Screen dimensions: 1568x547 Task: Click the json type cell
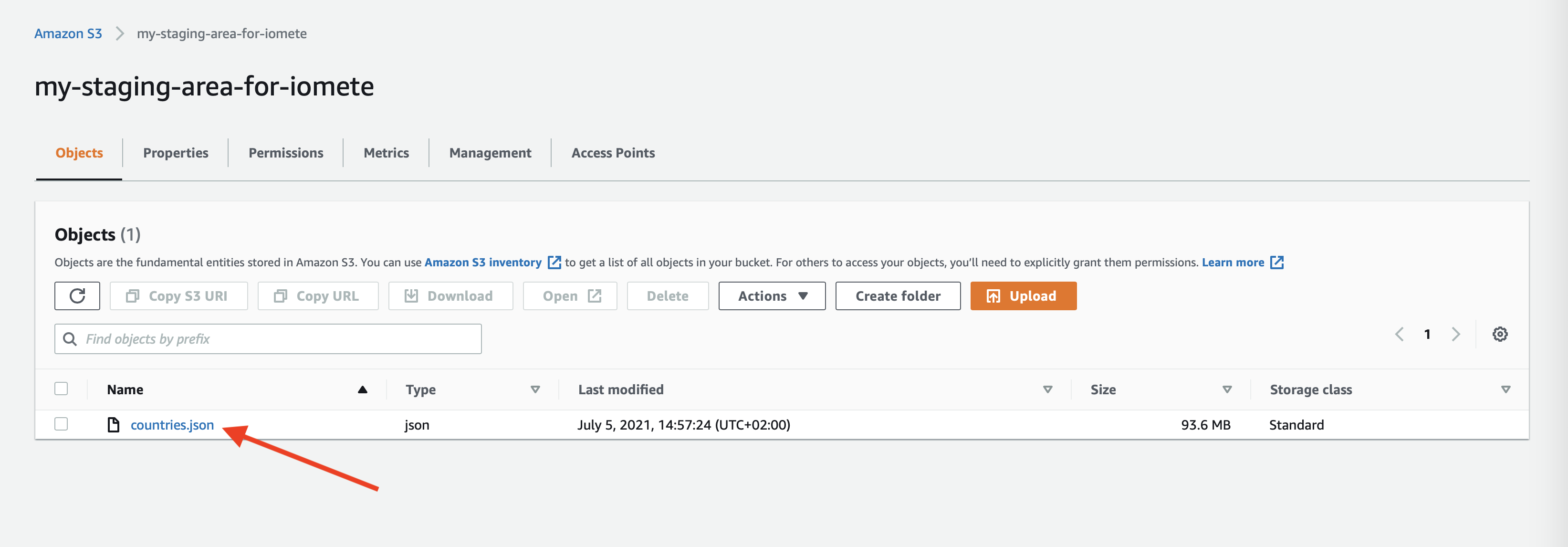pos(417,425)
